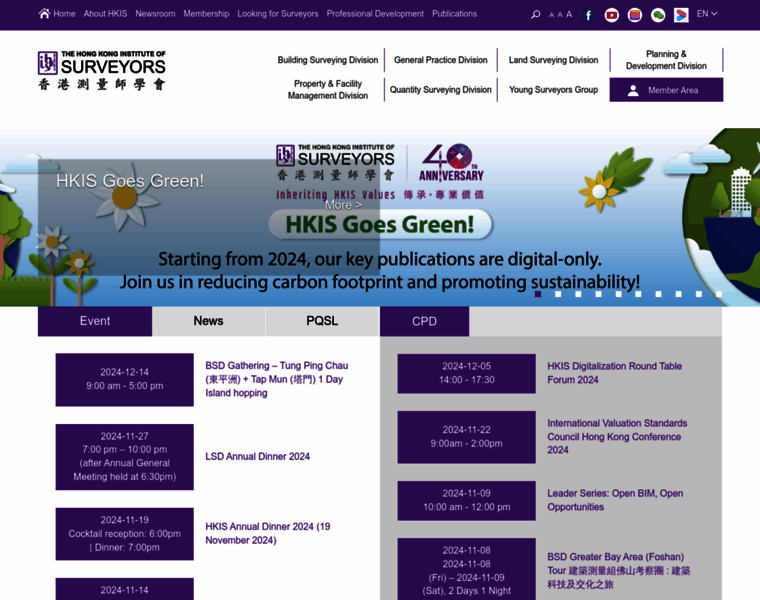Expand the EN language dropdown
The width and height of the screenshot is (760, 600).
click(707, 14)
